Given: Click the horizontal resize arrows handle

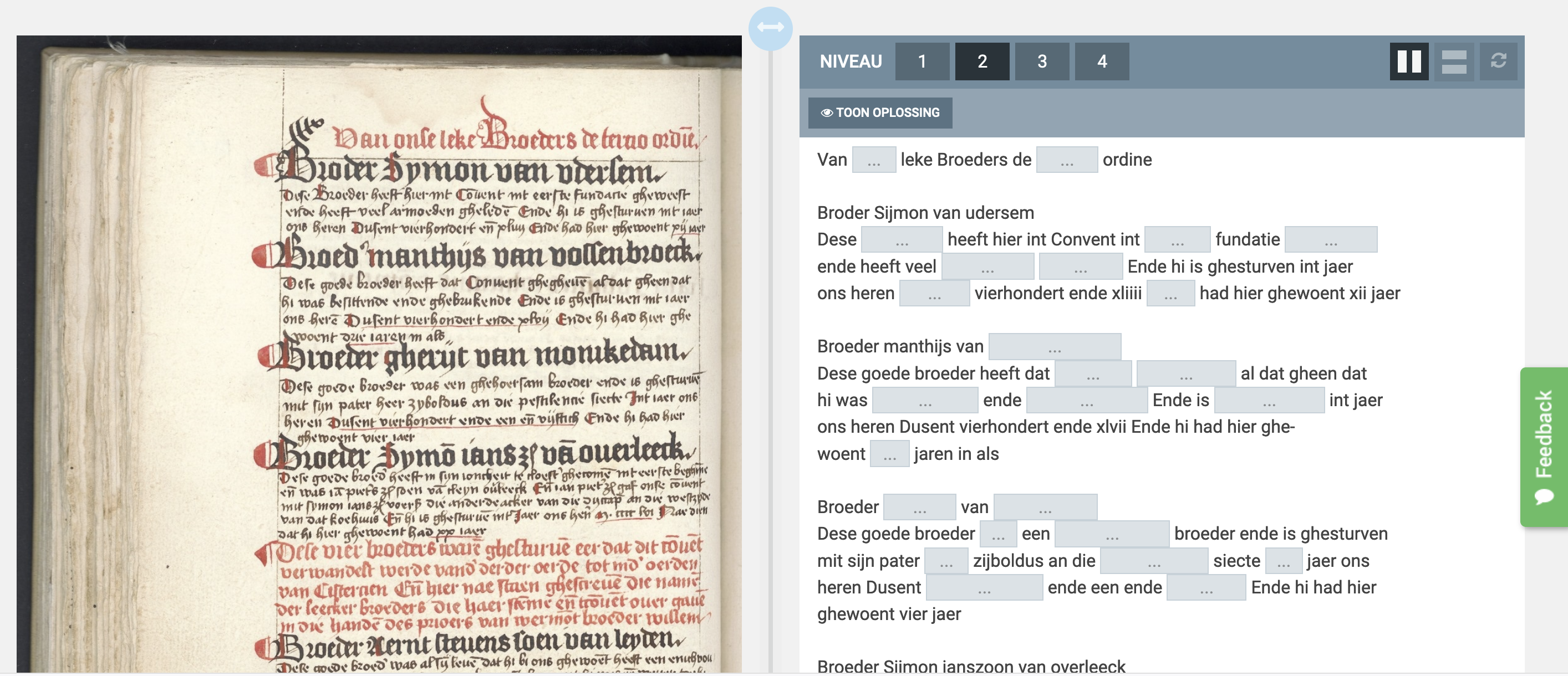Looking at the screenshot, I should (x=770, y=28).
